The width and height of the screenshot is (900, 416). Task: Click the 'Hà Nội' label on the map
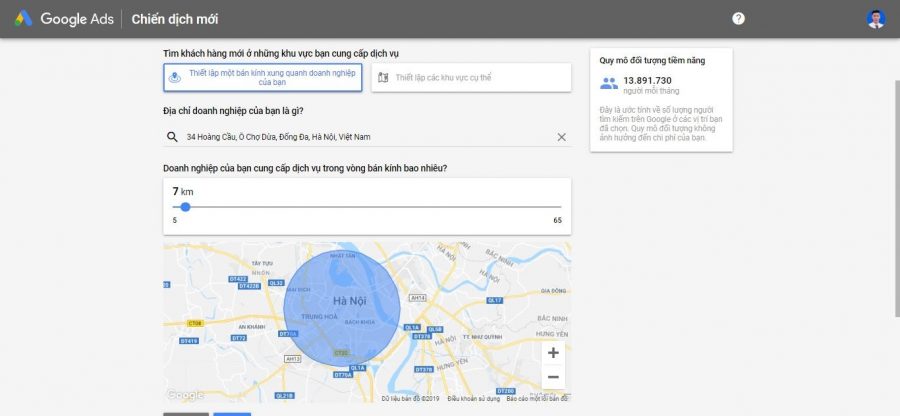point(350,301)
